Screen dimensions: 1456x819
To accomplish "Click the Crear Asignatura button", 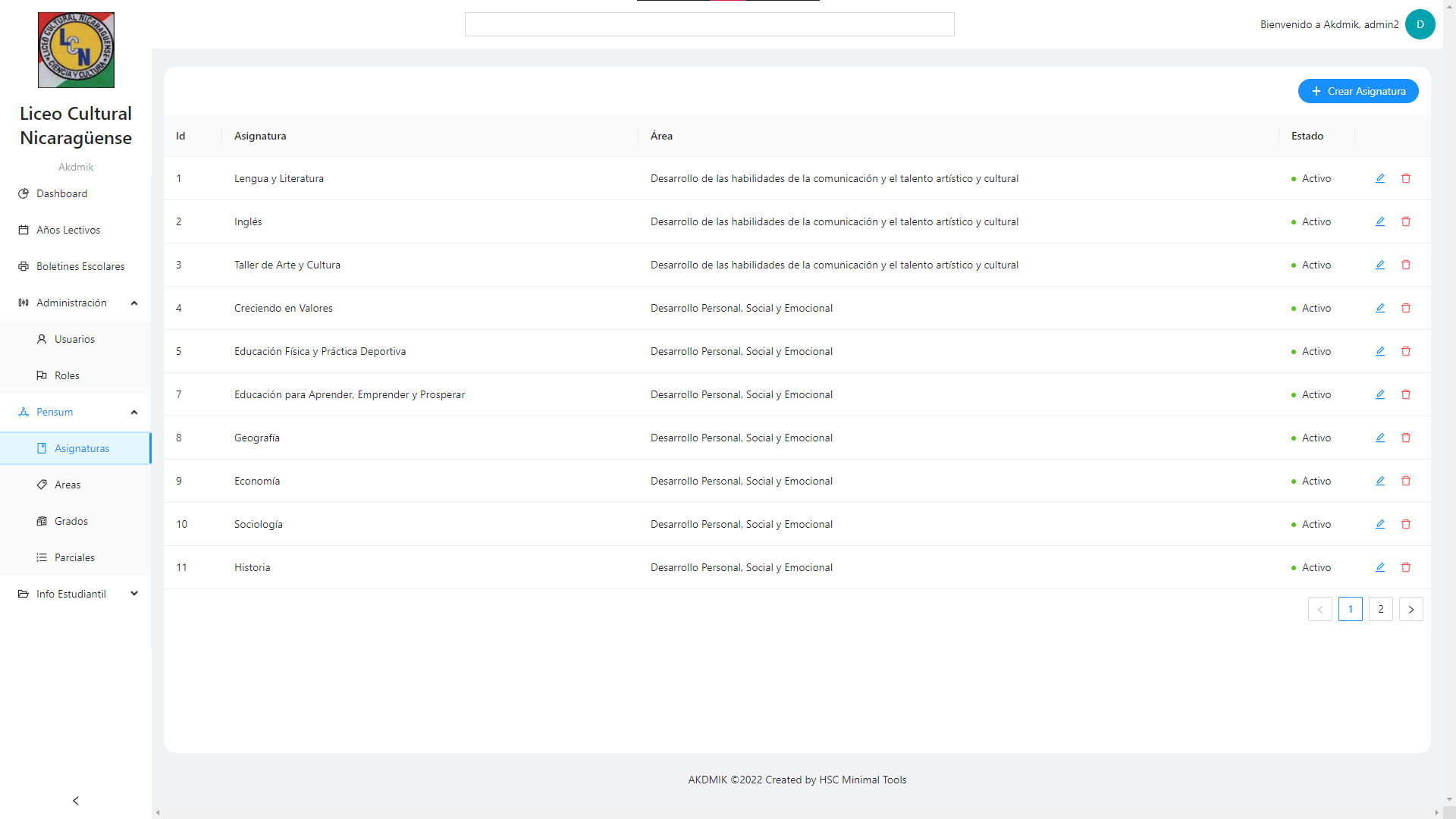I will click(x=1357, y=91).
